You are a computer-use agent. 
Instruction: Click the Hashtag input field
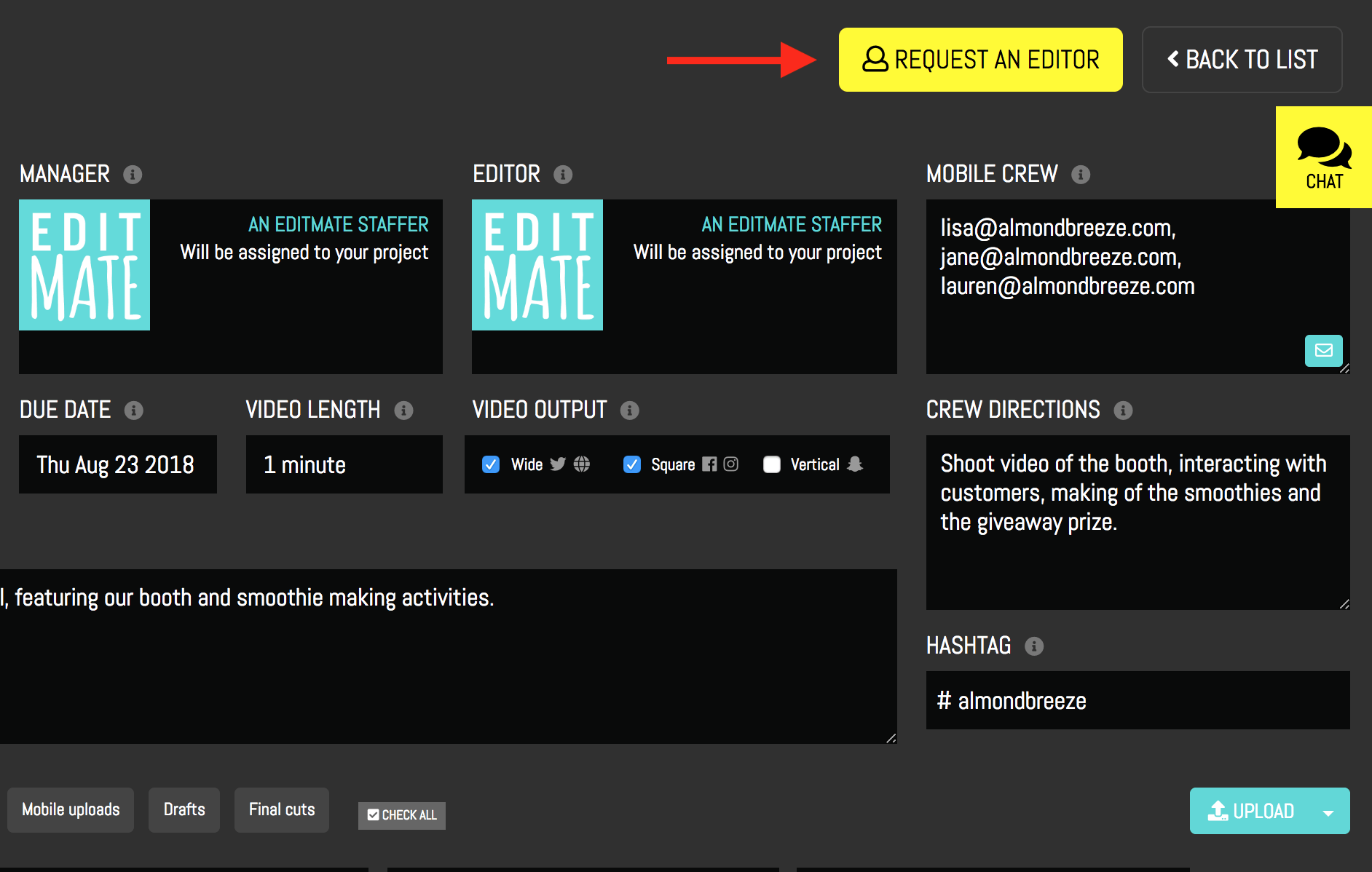click(1138, 700)
